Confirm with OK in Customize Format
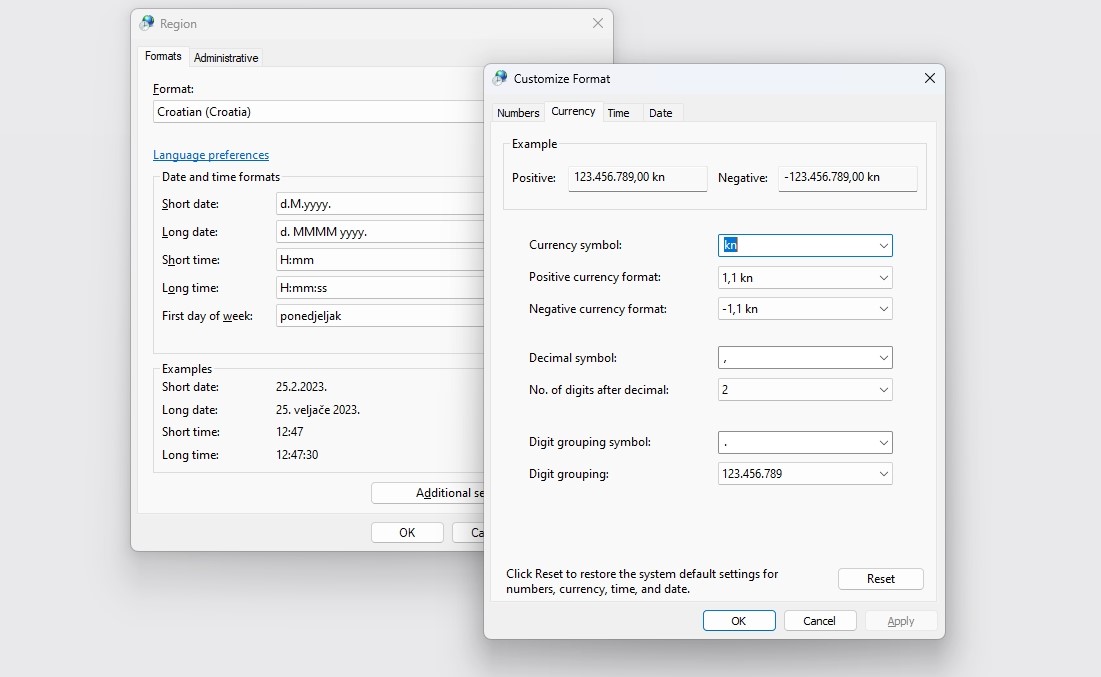Screen dimensions: 1101x677 (x=738, y=621)
